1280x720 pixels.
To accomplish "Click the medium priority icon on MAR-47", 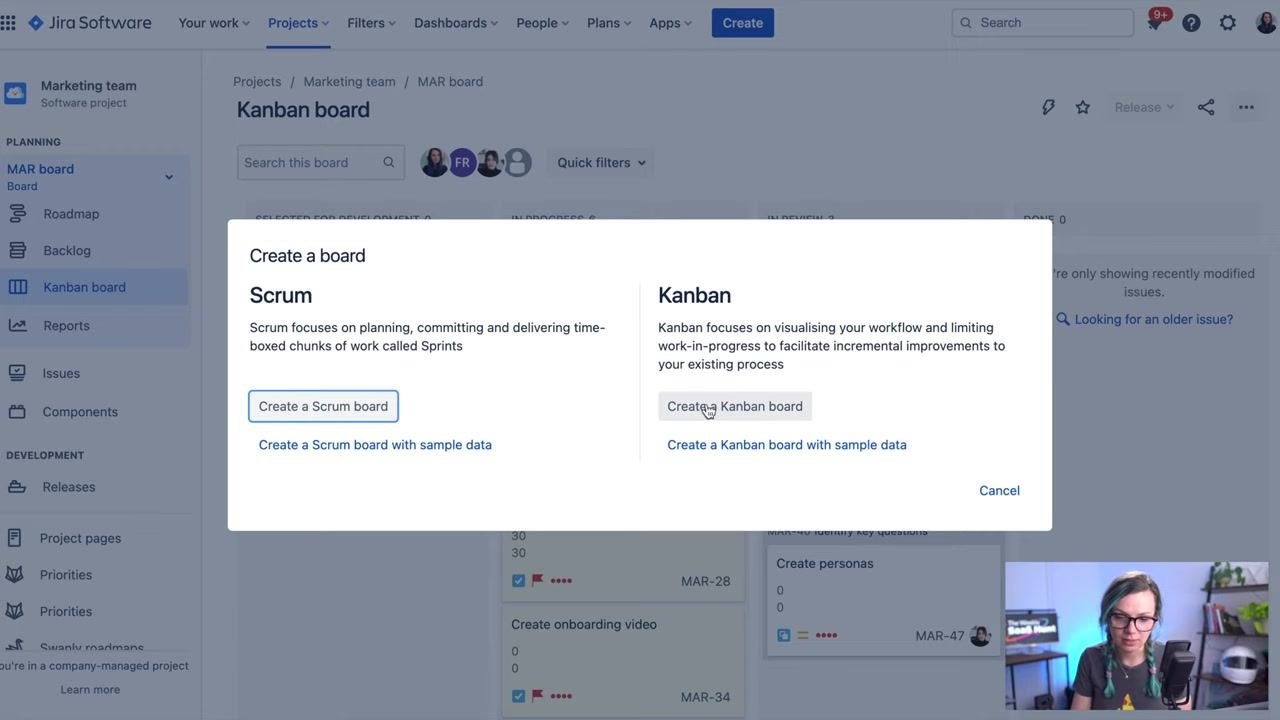I will tap(803, 635).
